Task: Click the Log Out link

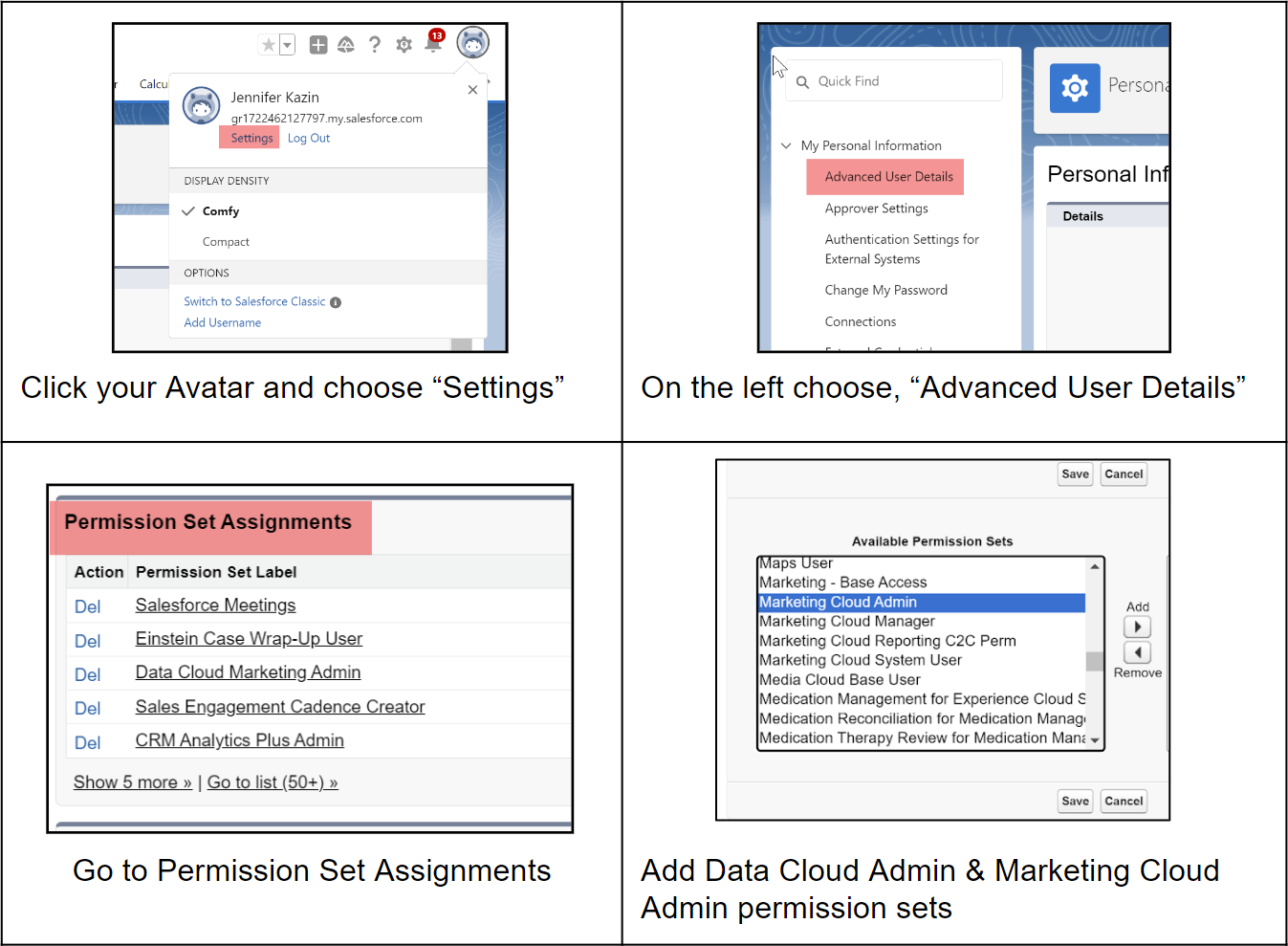Action: (309, 138)
